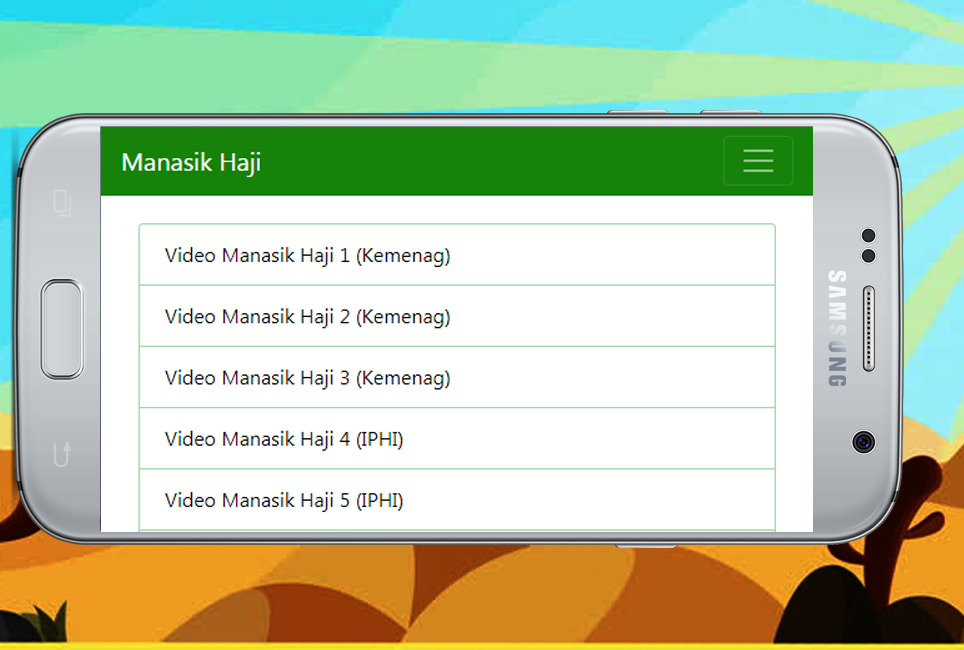The image size is (964, 650).
Task: Open the hamburger menu in the green header
Action: [x=758, y=161]
